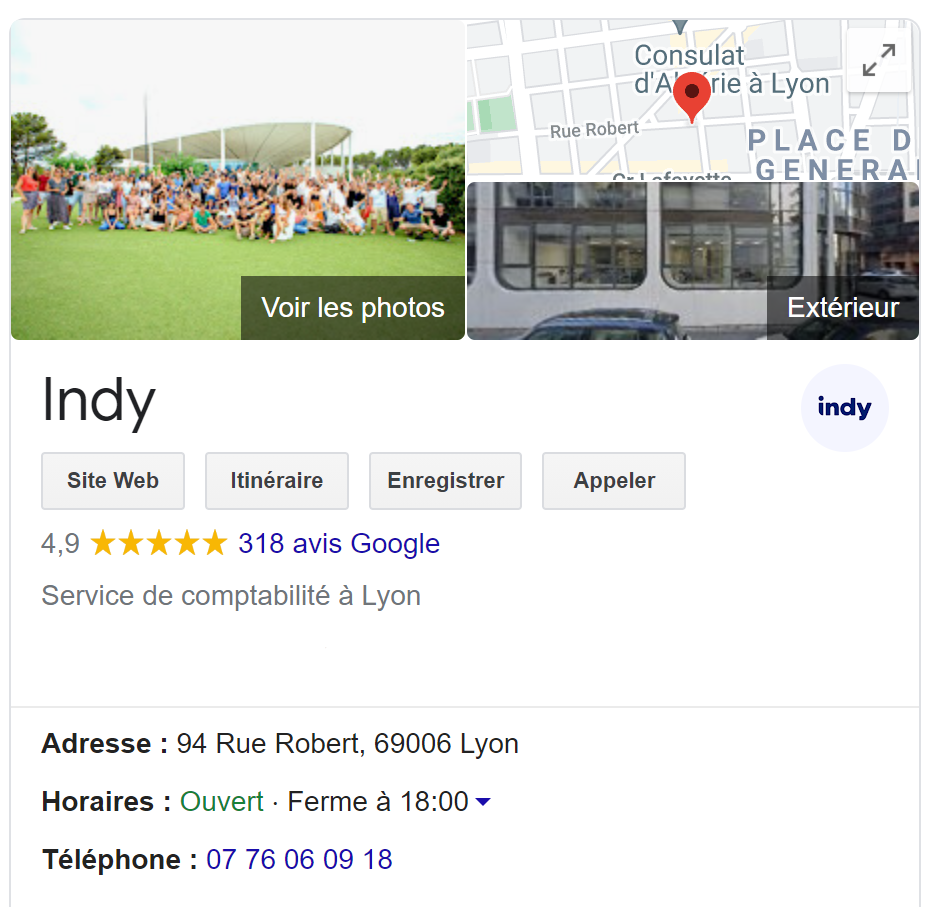Viewport: 935px width, 907px height.
Task: Select the Indy circular logo
Action: click(x=844, y=407)
